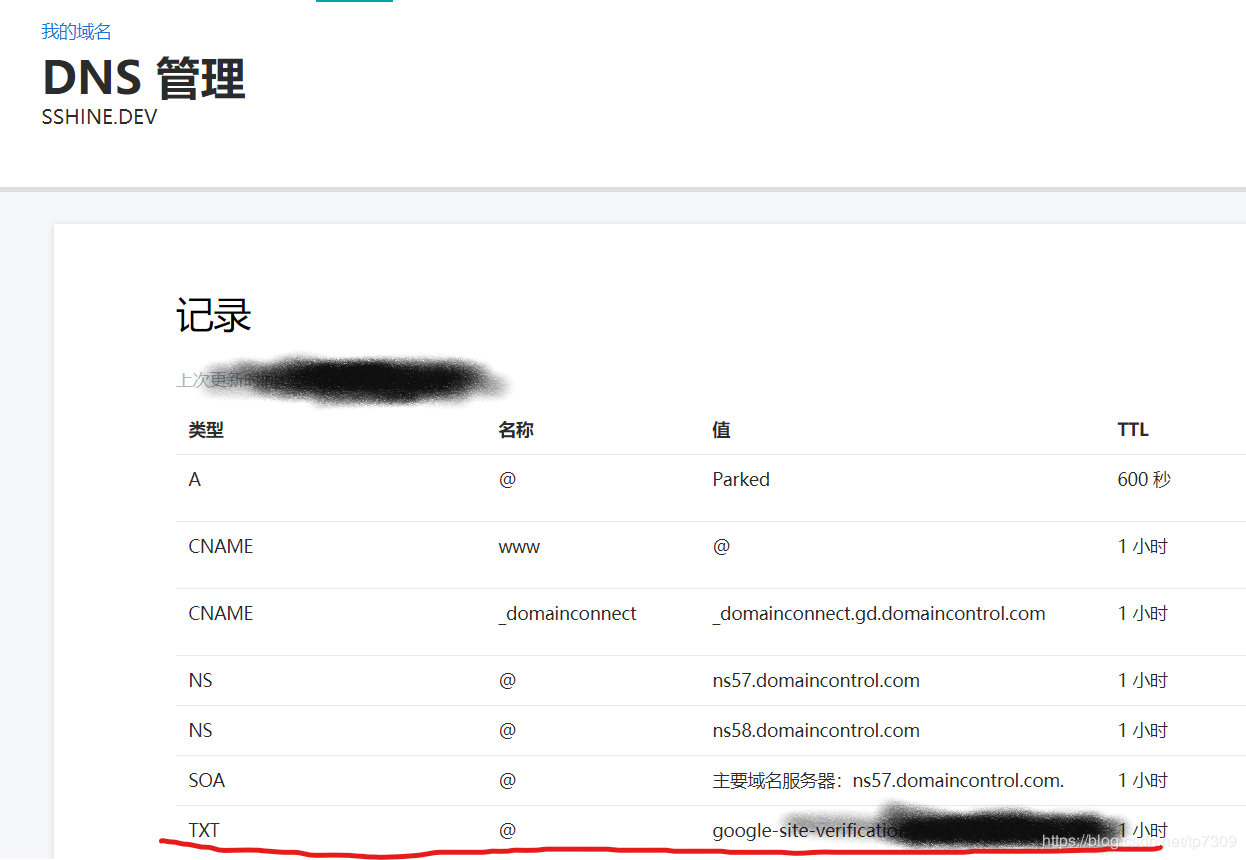This screenshot has height=860, width=1246.
Task: Click the 600 秒 TTL value
Action: (x=1143, y=479)
